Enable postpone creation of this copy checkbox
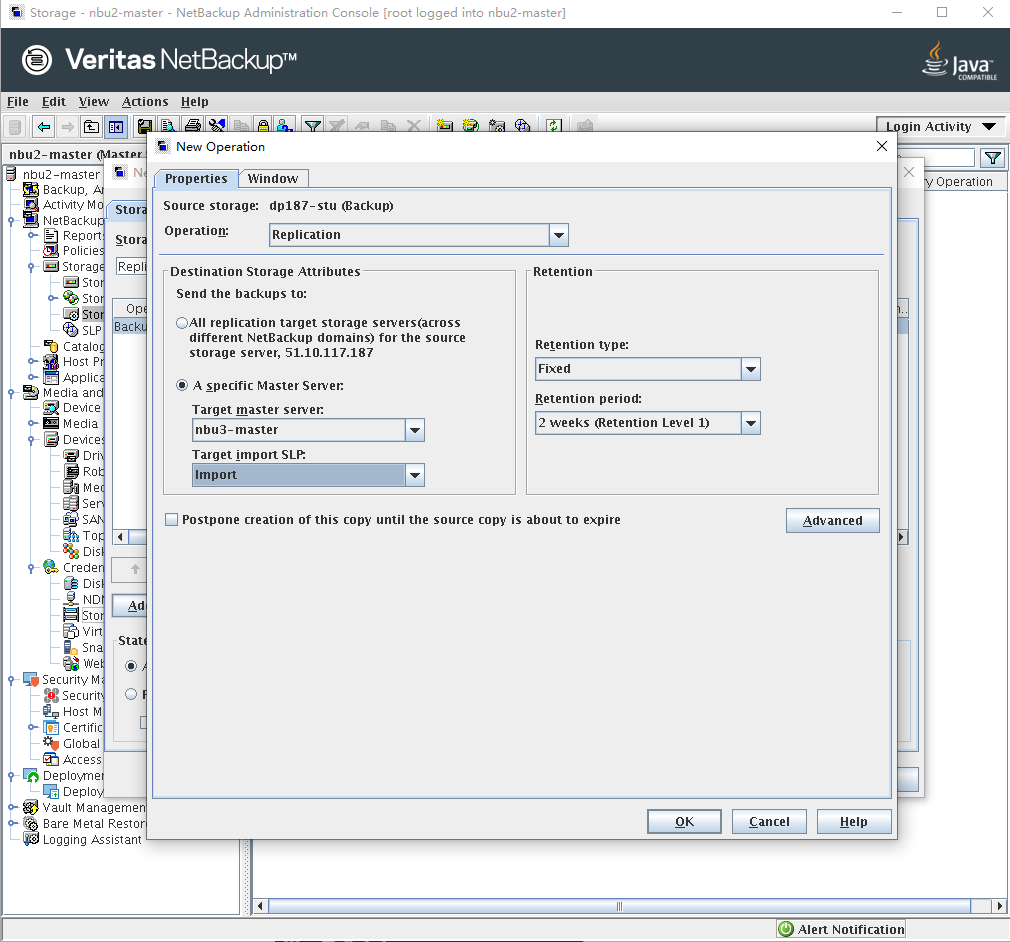 point(172,520)
